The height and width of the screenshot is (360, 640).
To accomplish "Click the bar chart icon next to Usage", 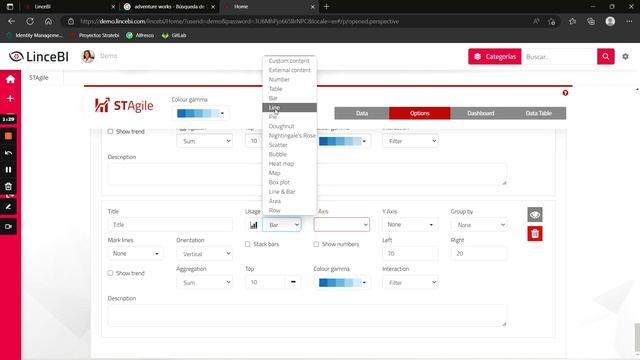I will point(253,225).
